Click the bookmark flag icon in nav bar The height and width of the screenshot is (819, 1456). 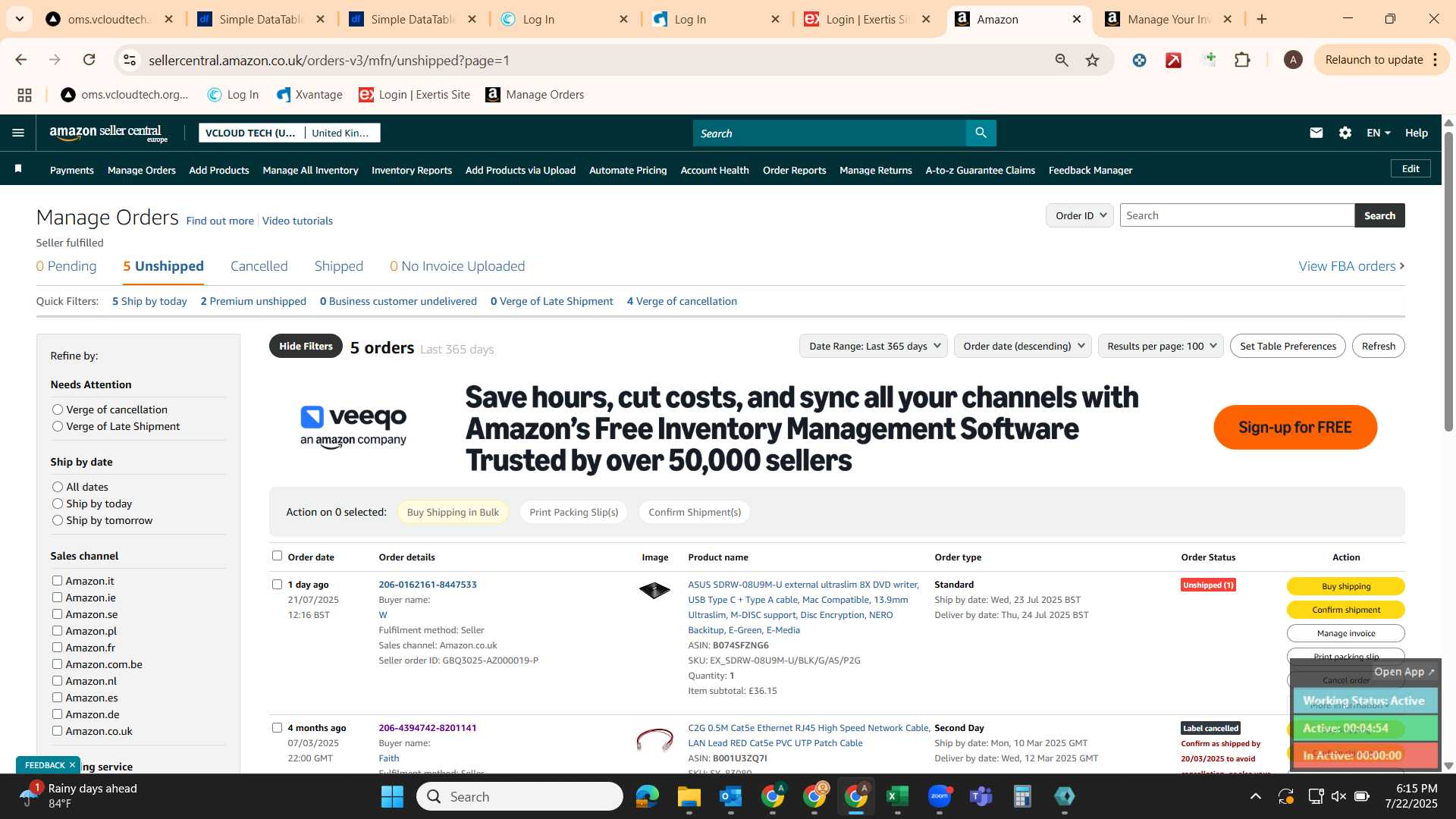[x=18, y=168]
